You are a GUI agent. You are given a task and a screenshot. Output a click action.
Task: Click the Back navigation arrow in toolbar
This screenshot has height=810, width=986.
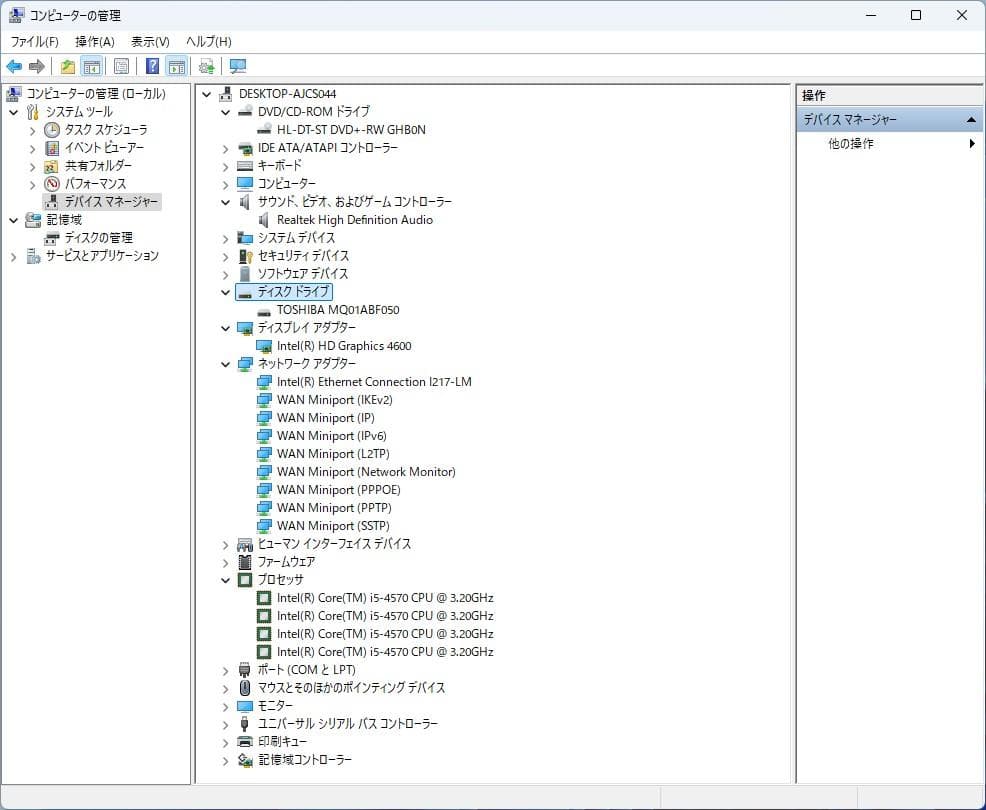coord(14,66)
